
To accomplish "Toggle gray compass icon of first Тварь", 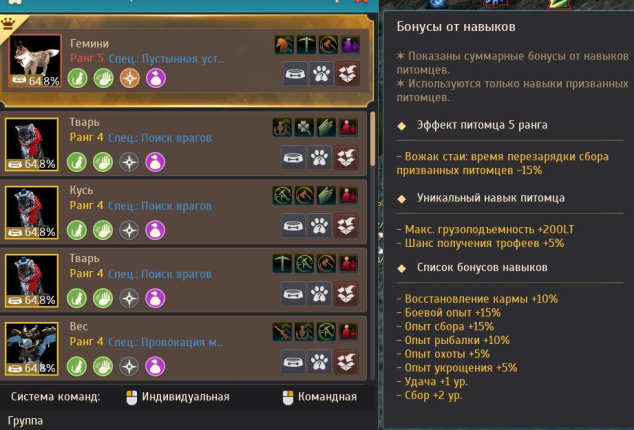I will 129,162.
